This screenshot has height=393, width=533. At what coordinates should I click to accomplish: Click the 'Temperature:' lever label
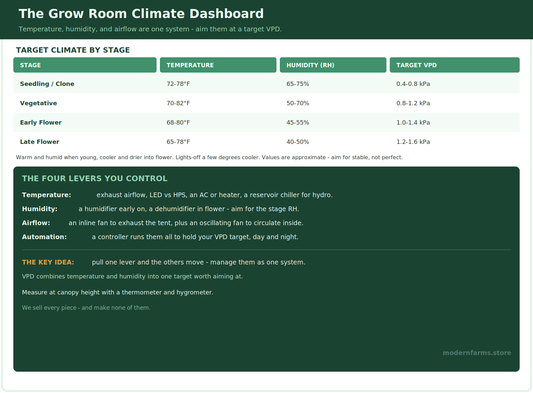[47, 195]
